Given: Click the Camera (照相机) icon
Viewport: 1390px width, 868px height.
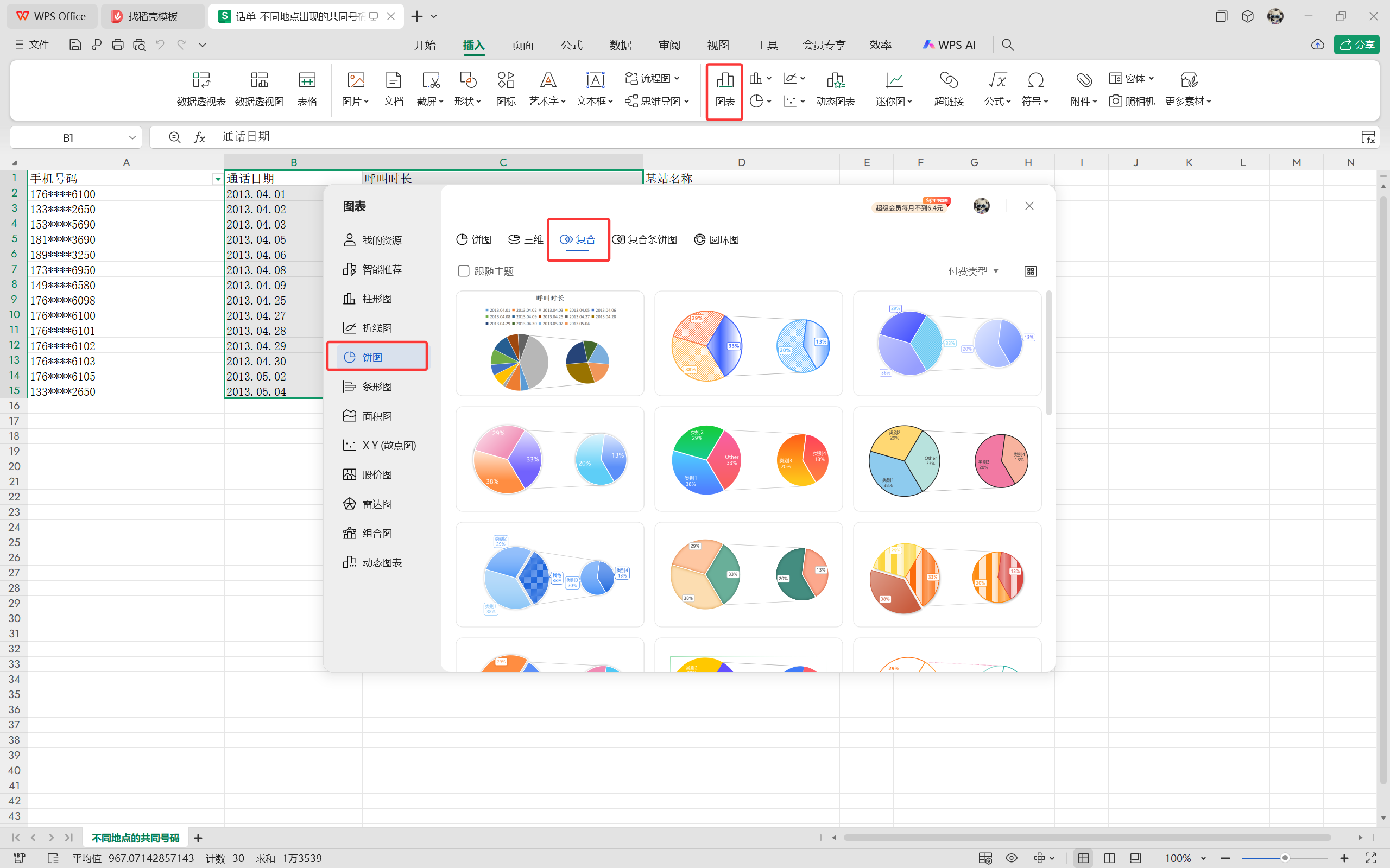Looking at the screenshot, I should 1132,101.
